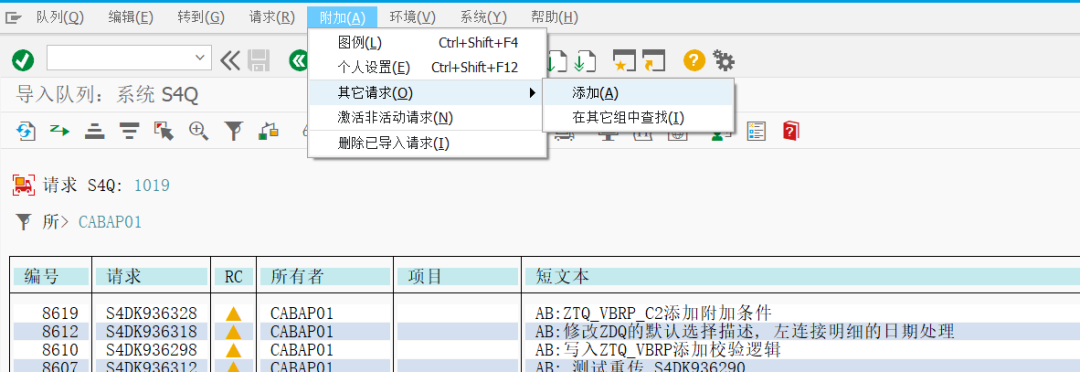The image size is (1080, 372).
Task: Click request number S4DK936328
Action: click(x=152, y=314)
